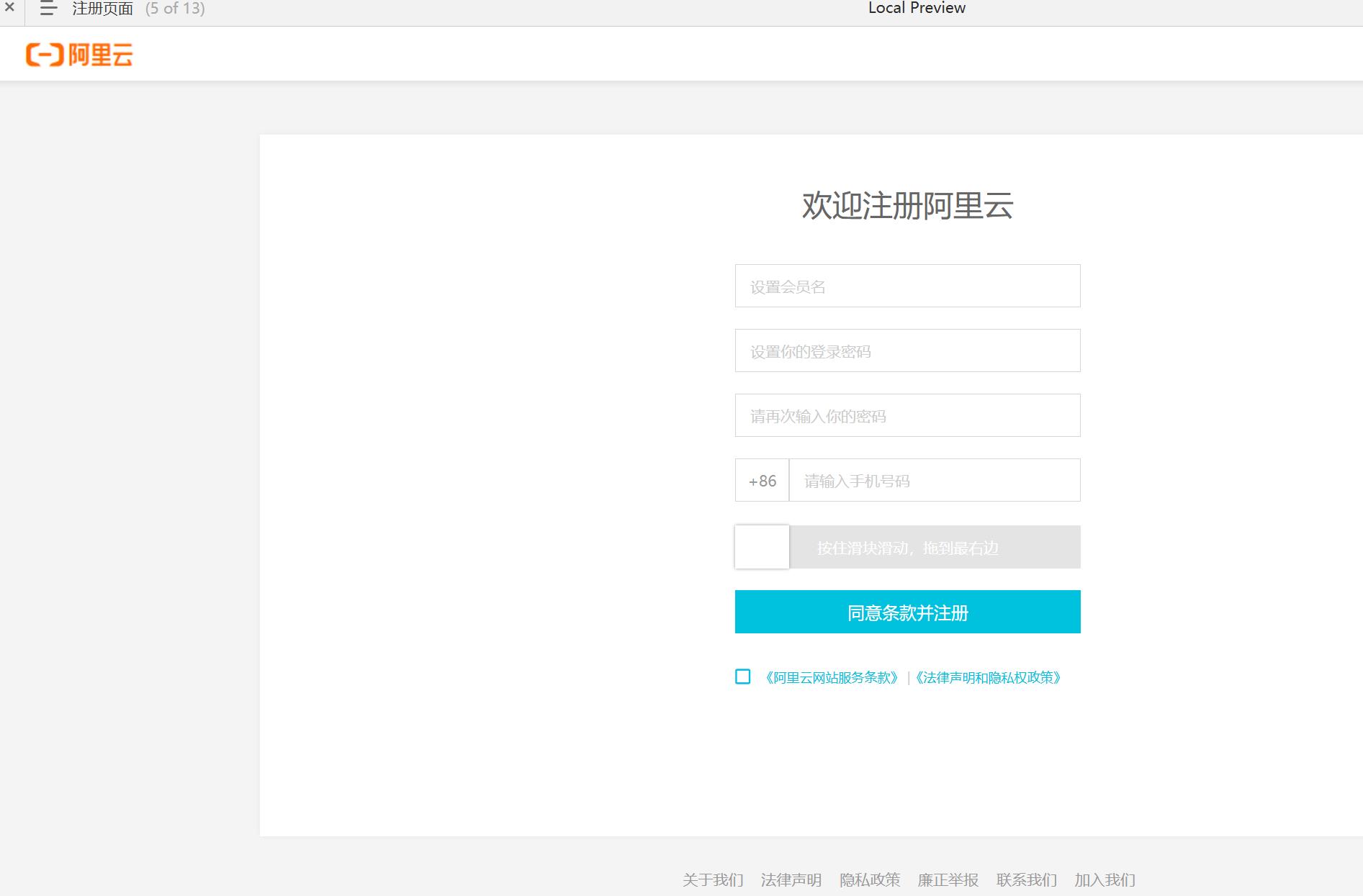Open the 阿里云网站服务条款 link
Viewport: 1363px width, 896px height.
click(832, 677)
